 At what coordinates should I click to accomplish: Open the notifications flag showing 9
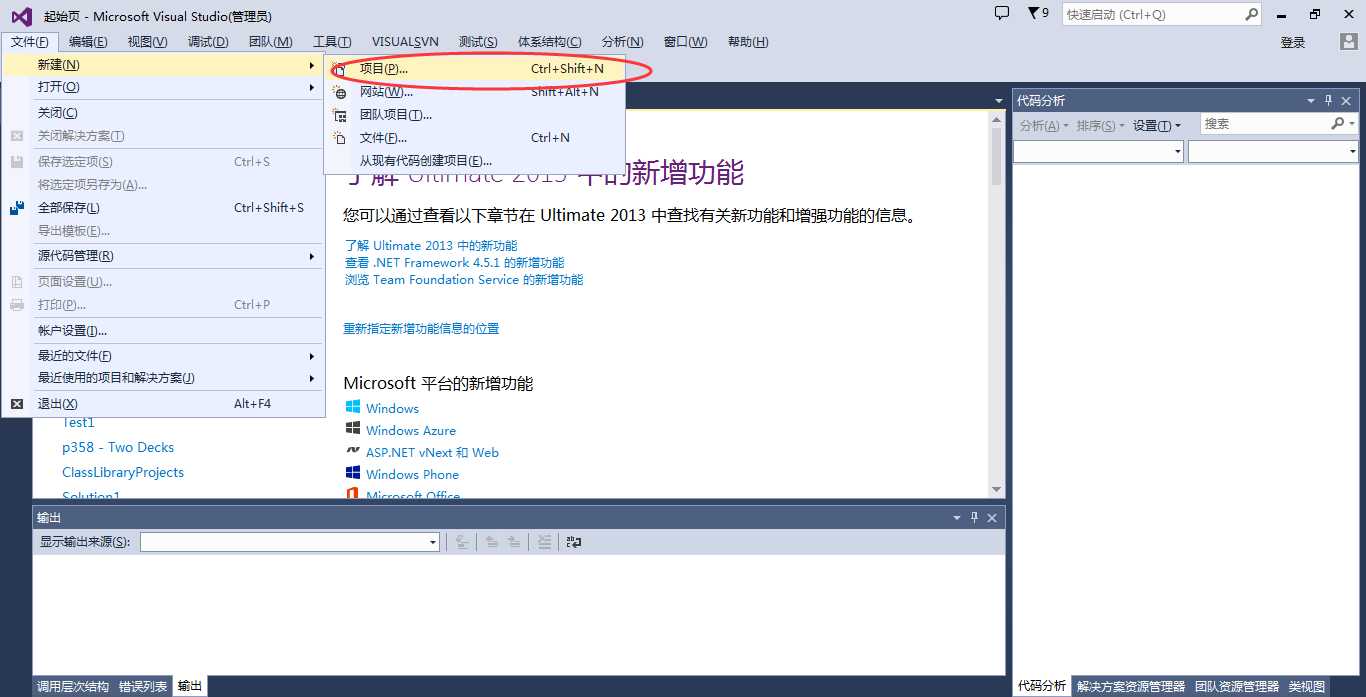pos(1038,13)
